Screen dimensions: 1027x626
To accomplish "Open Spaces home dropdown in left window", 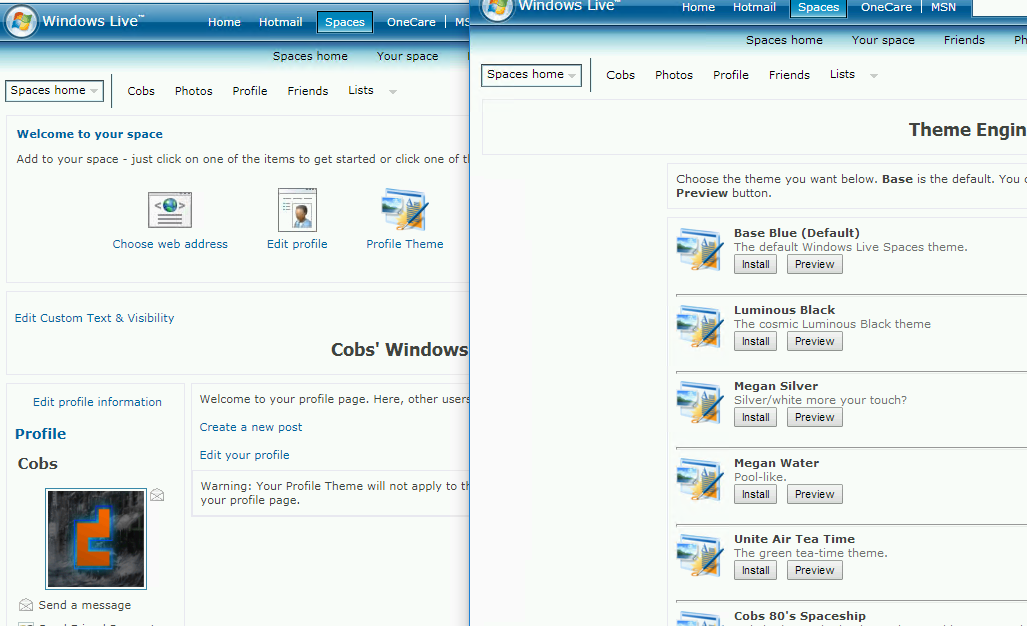I will [55, 91].
